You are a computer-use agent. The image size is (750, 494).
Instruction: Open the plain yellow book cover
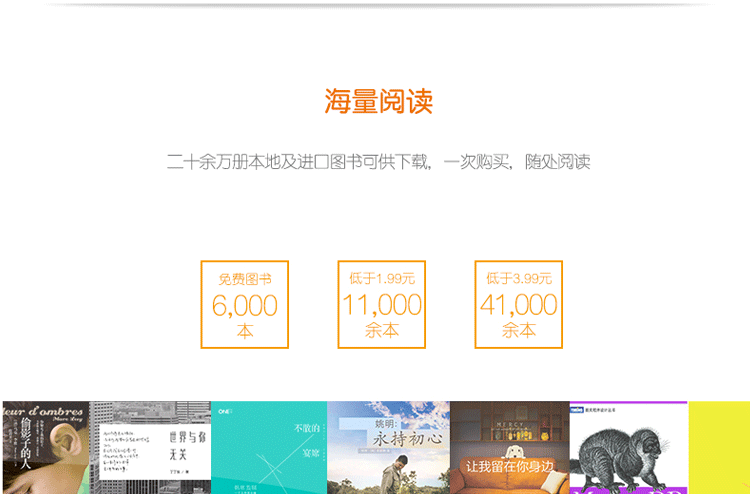(719, 447)
